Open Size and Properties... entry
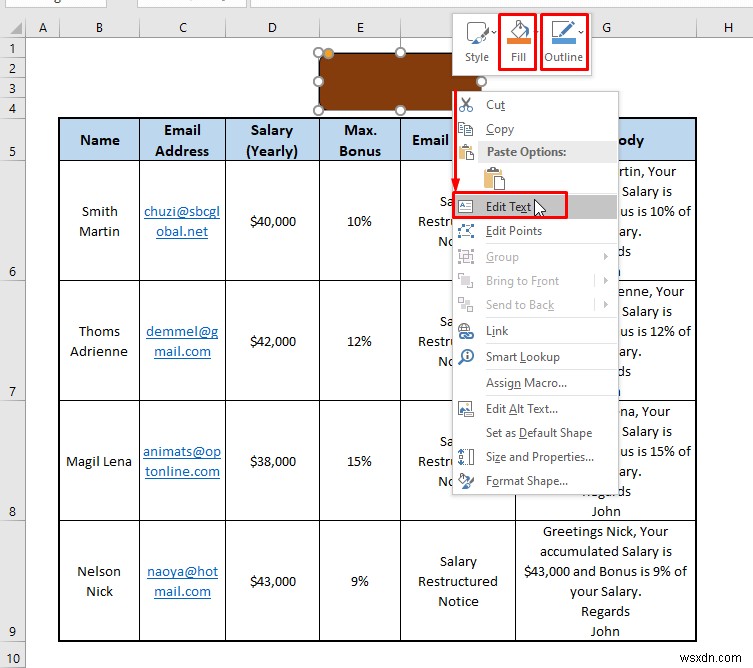Image resolution: width=753 pixels, height=668 pixels. (535, 457)
